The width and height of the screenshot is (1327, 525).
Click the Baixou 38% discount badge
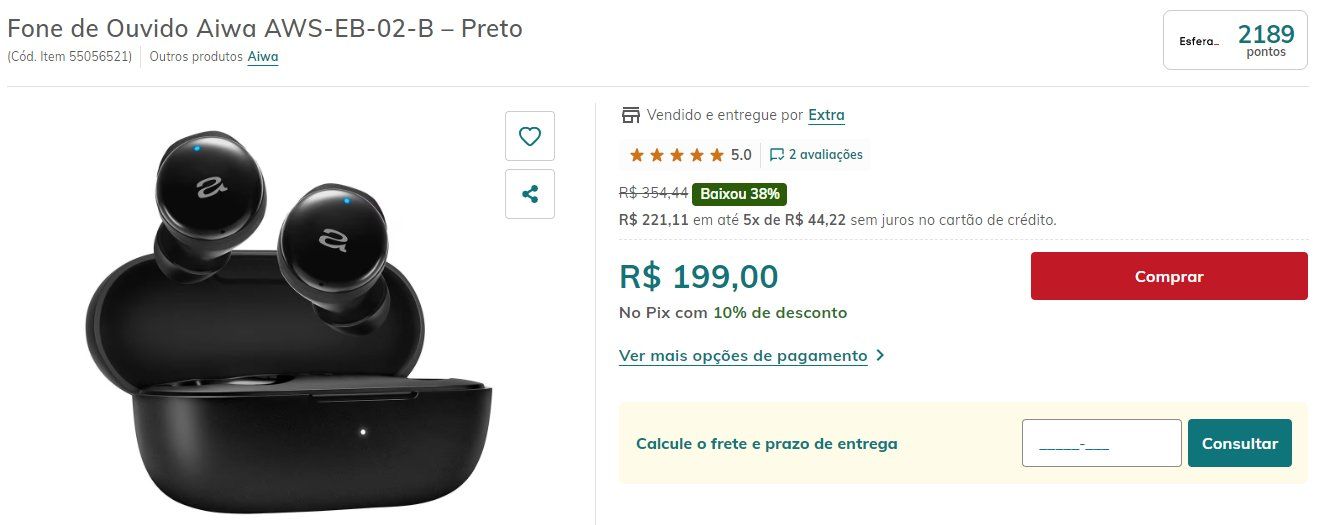(x=741, y=193)
